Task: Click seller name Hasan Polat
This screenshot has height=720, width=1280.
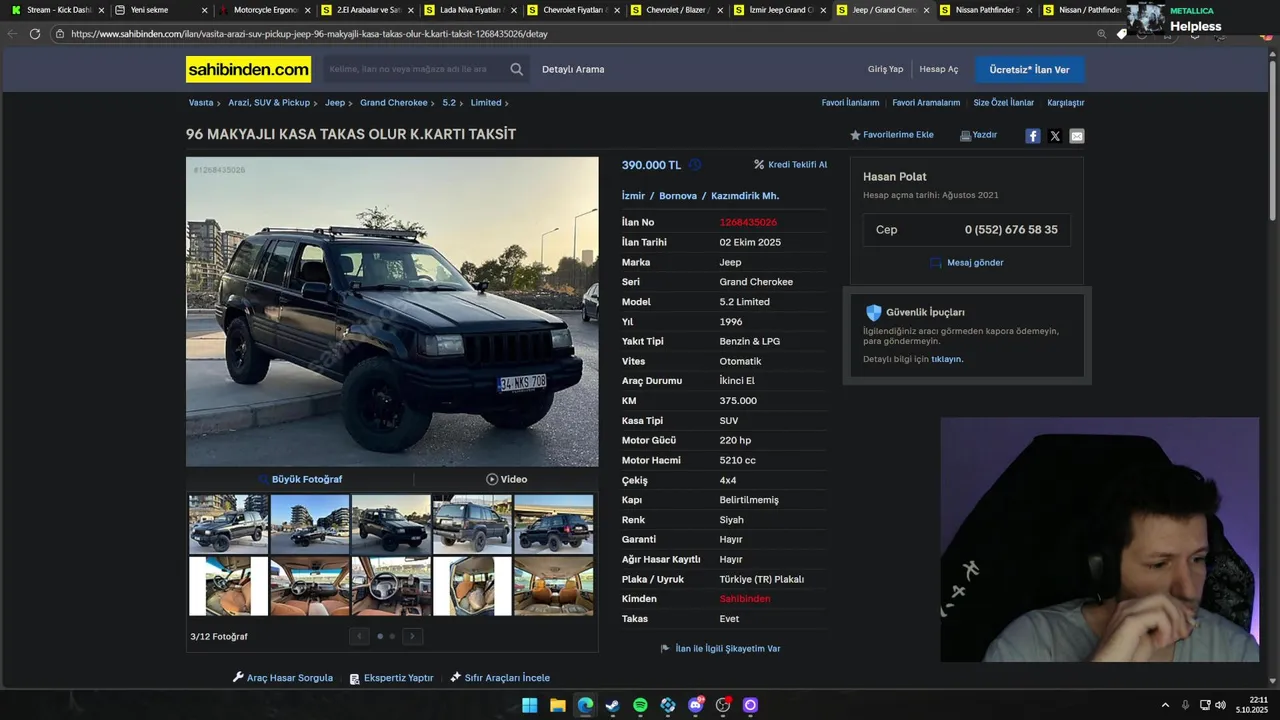Action: click(895, 177)
